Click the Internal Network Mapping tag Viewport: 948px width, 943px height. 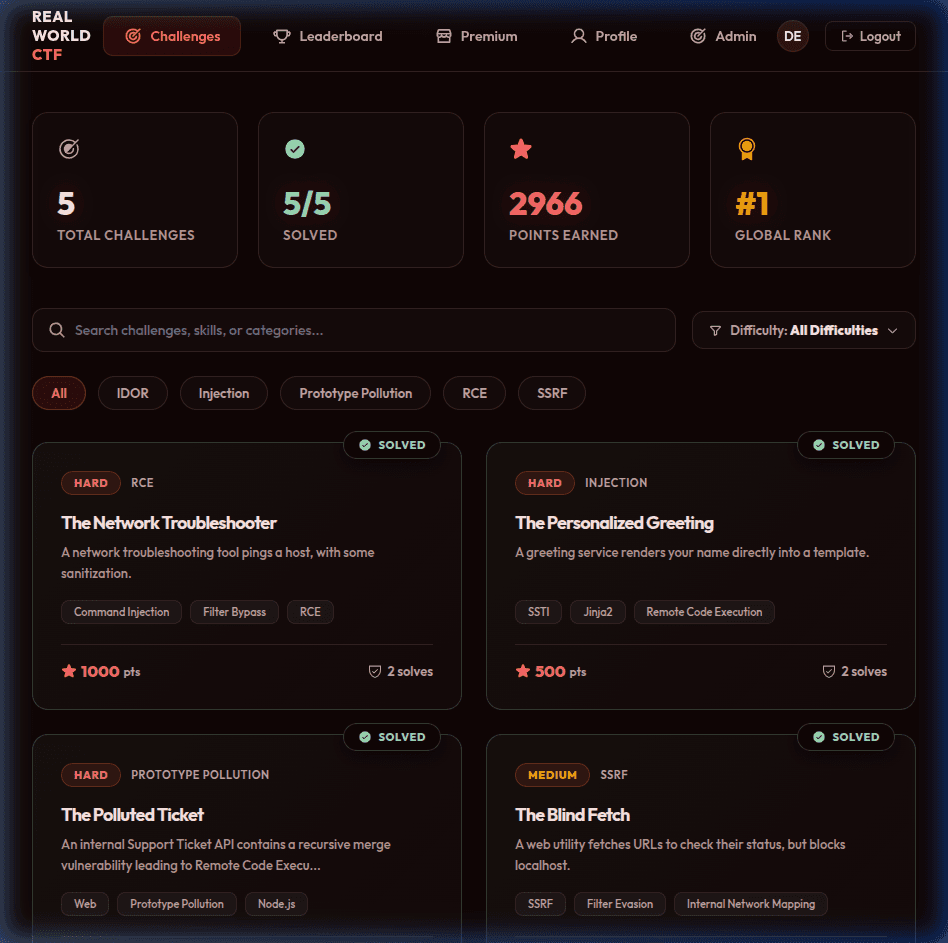click(x=751, y=904)
